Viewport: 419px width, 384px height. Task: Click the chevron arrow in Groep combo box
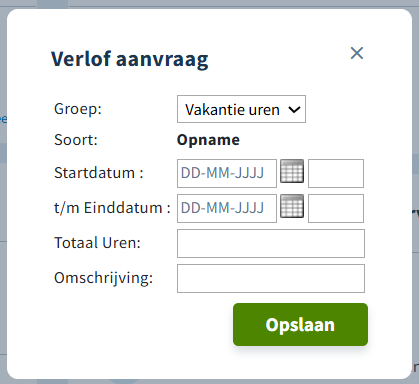point(294,109)
